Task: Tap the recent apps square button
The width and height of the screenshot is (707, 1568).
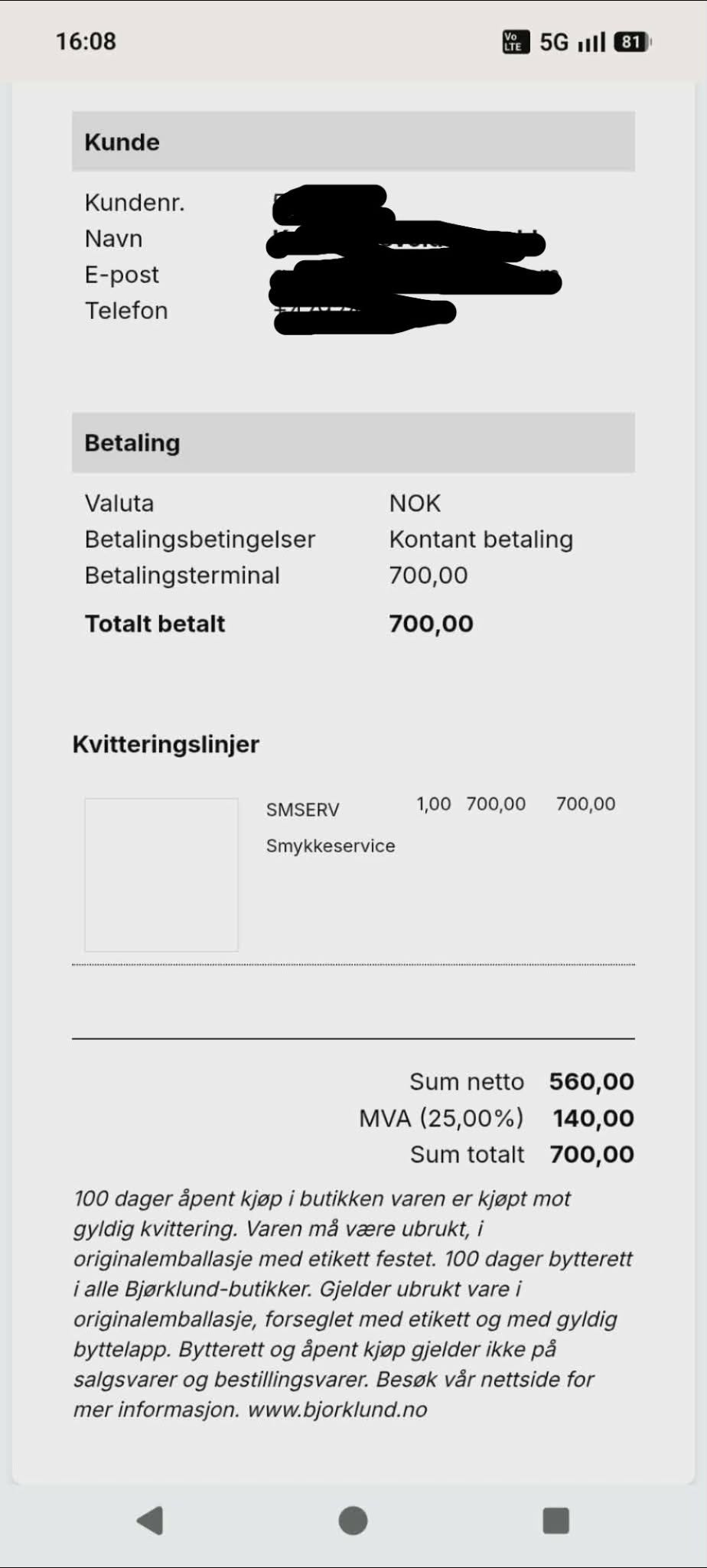Action: click(556, 1521)
